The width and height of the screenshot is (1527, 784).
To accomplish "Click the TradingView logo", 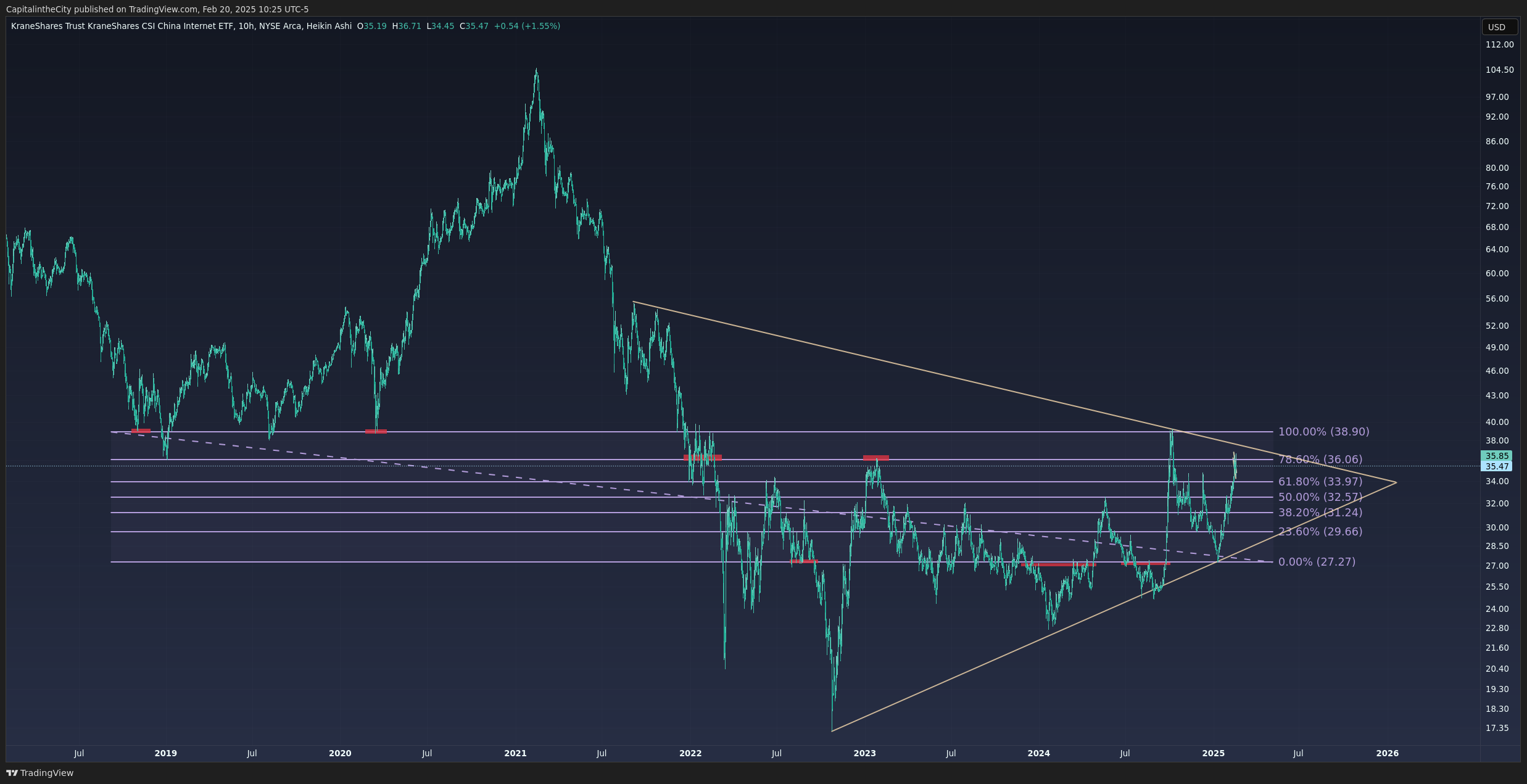I will pyautogui.click(x=39, y=773).
